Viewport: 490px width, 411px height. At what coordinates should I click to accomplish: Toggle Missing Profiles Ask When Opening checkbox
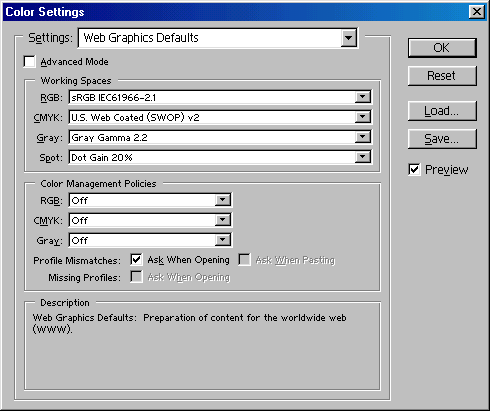(x=136, y=277)
